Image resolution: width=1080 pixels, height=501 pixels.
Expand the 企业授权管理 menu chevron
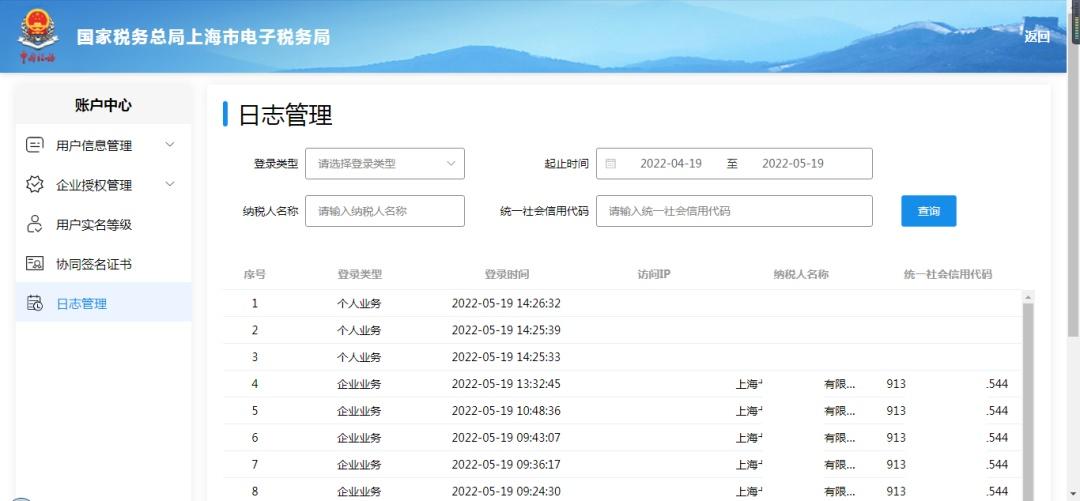[x=170, y=184]
